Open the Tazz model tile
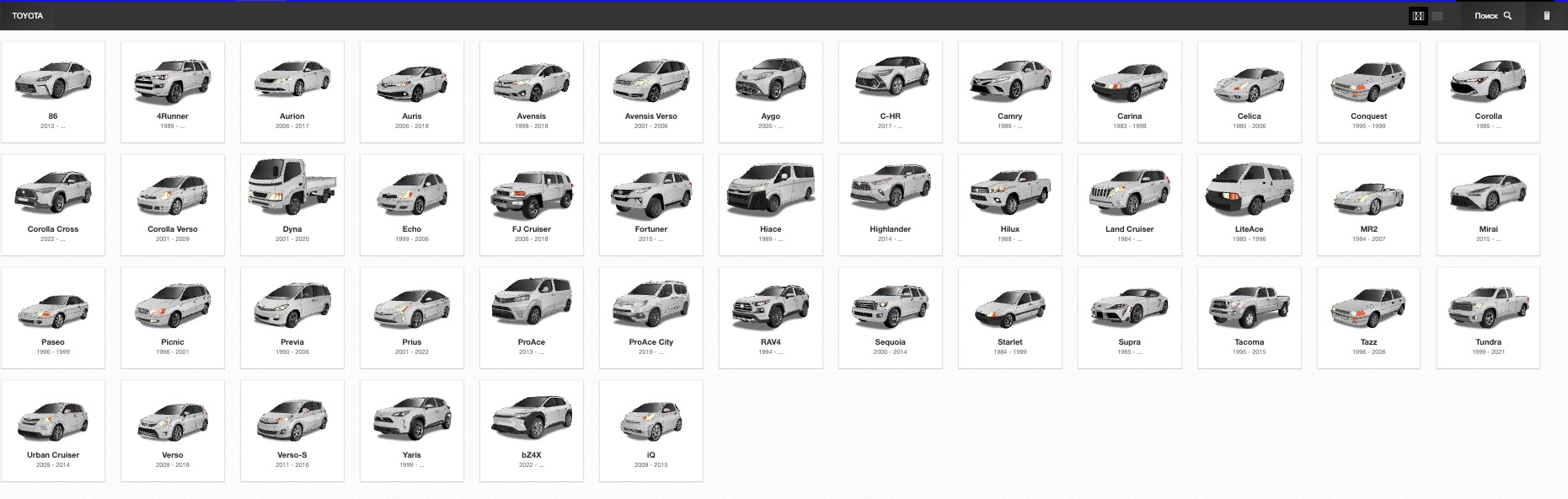The width and height of the screenshot is (1568, 499). [1369, 318]
